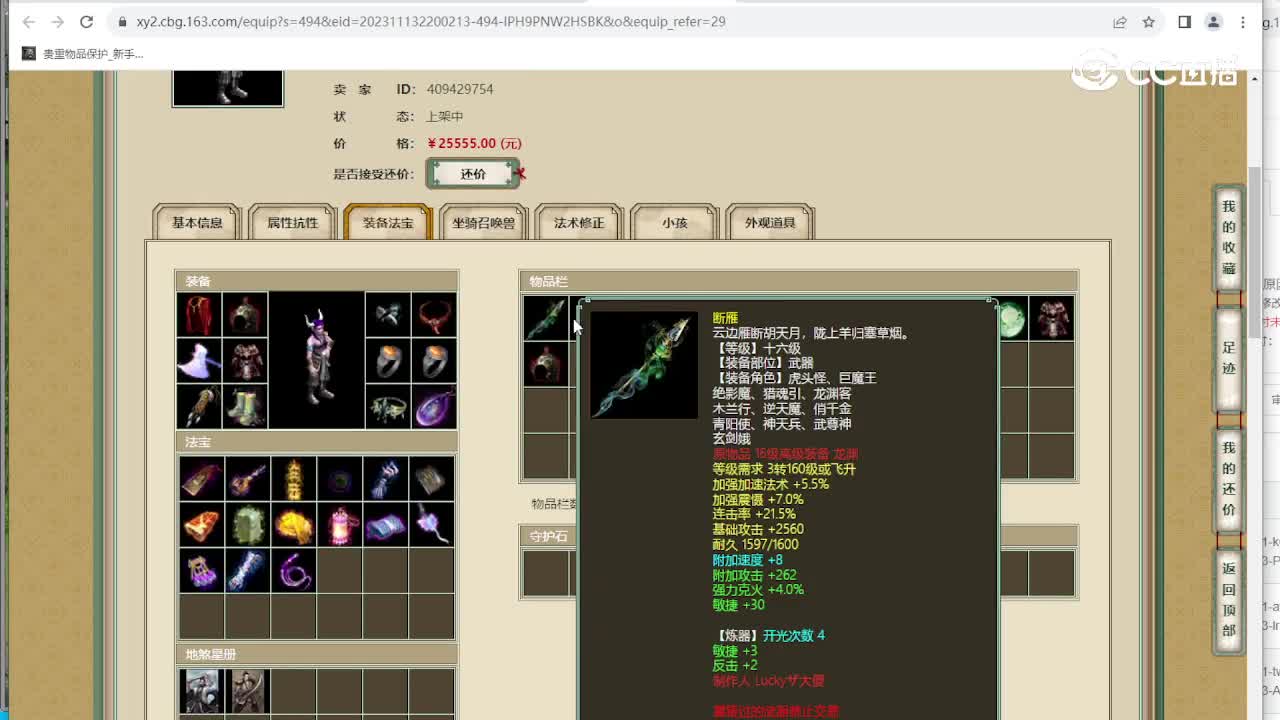Click the second 地煞星册 portrait card

pyautogui.click(x=248, y=691)
